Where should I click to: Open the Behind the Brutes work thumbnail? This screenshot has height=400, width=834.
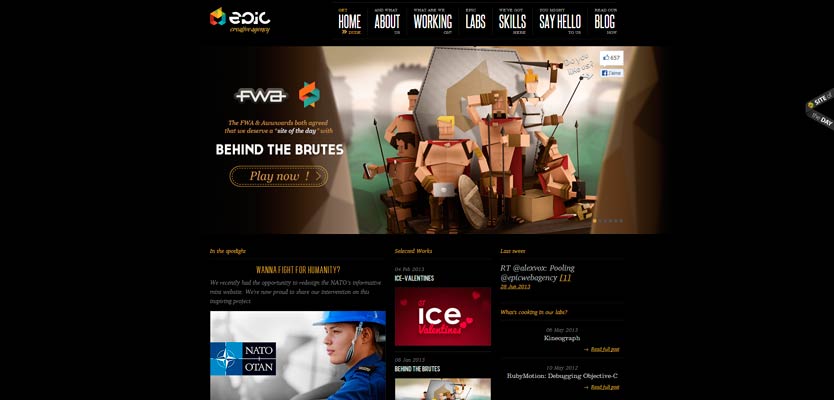[x=443, y=389]
